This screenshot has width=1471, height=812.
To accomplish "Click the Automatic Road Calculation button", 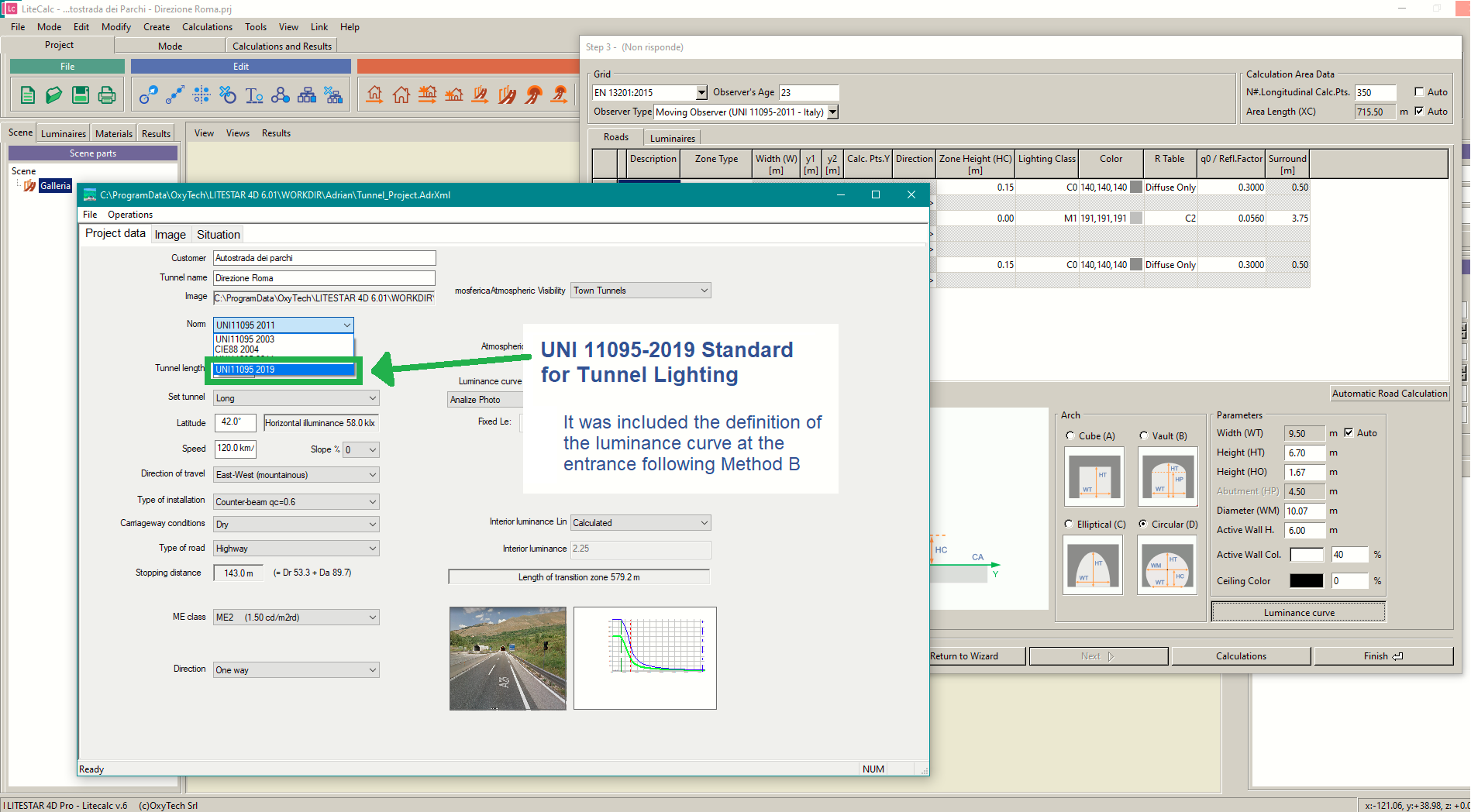I will pos(1389,394).
